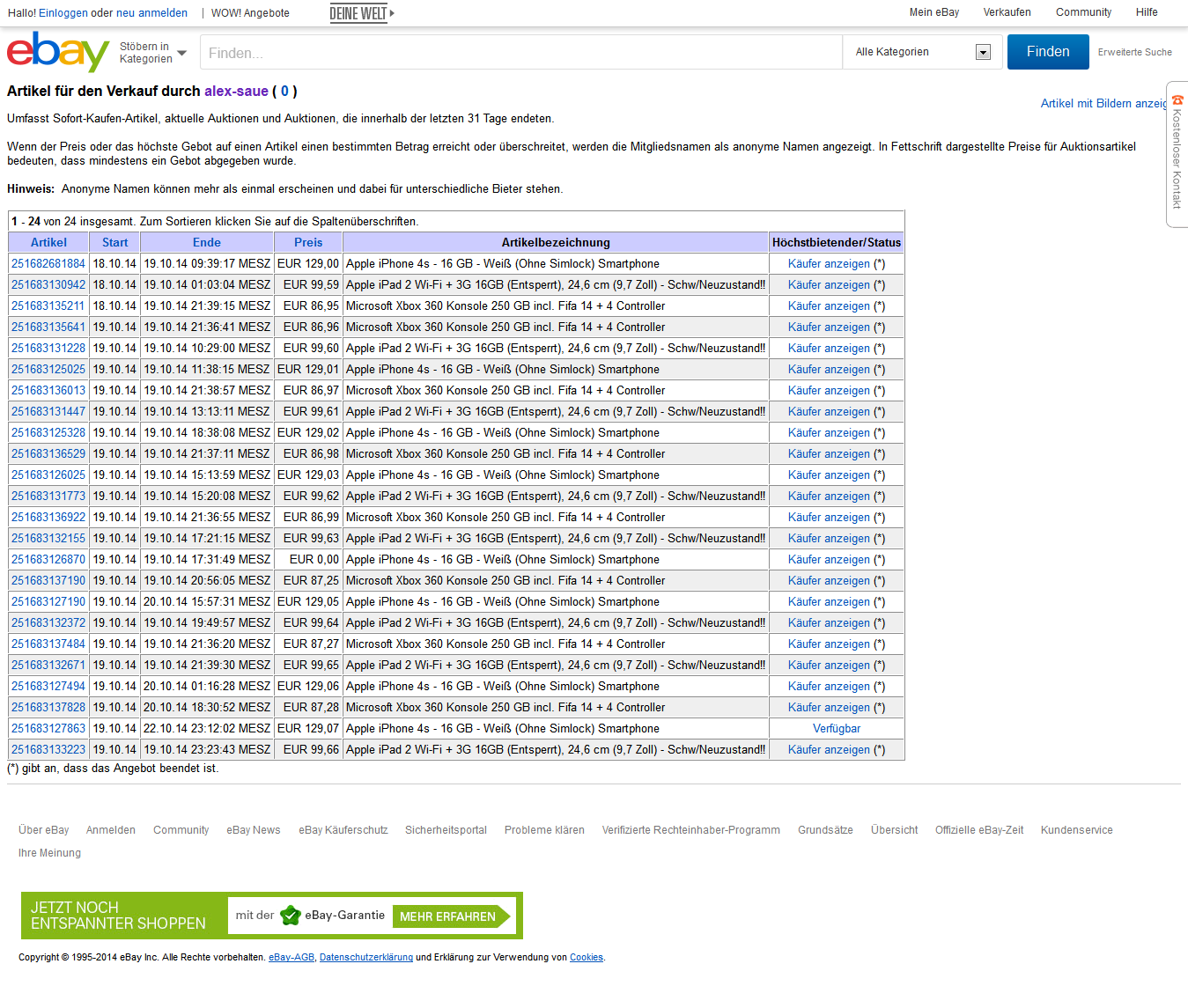The image size is (1188, 1008).
Task: Click Käufer anzeigen for EUR 0,00 iPhone row
Action: (x=829, y=560)
